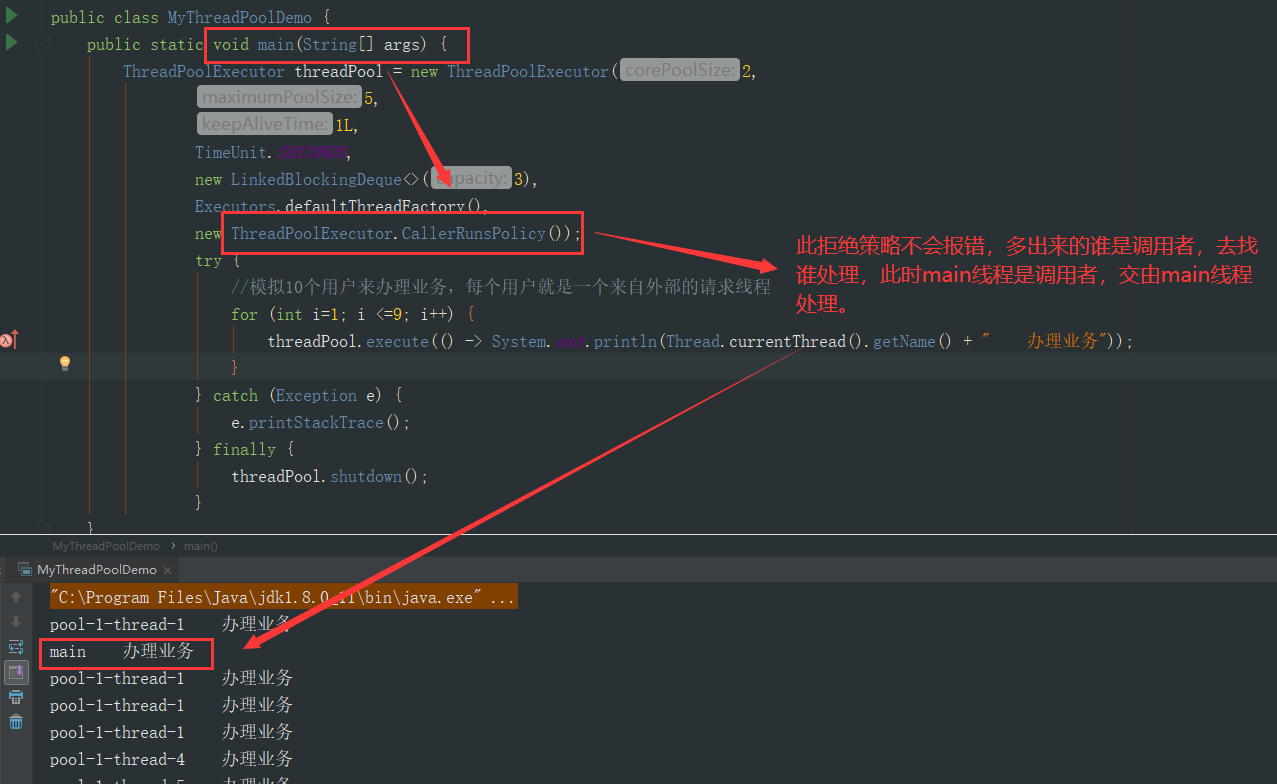Click the down arrow in run toolbar
Viewport: 1277px width, 784px height.
point(16,622)
